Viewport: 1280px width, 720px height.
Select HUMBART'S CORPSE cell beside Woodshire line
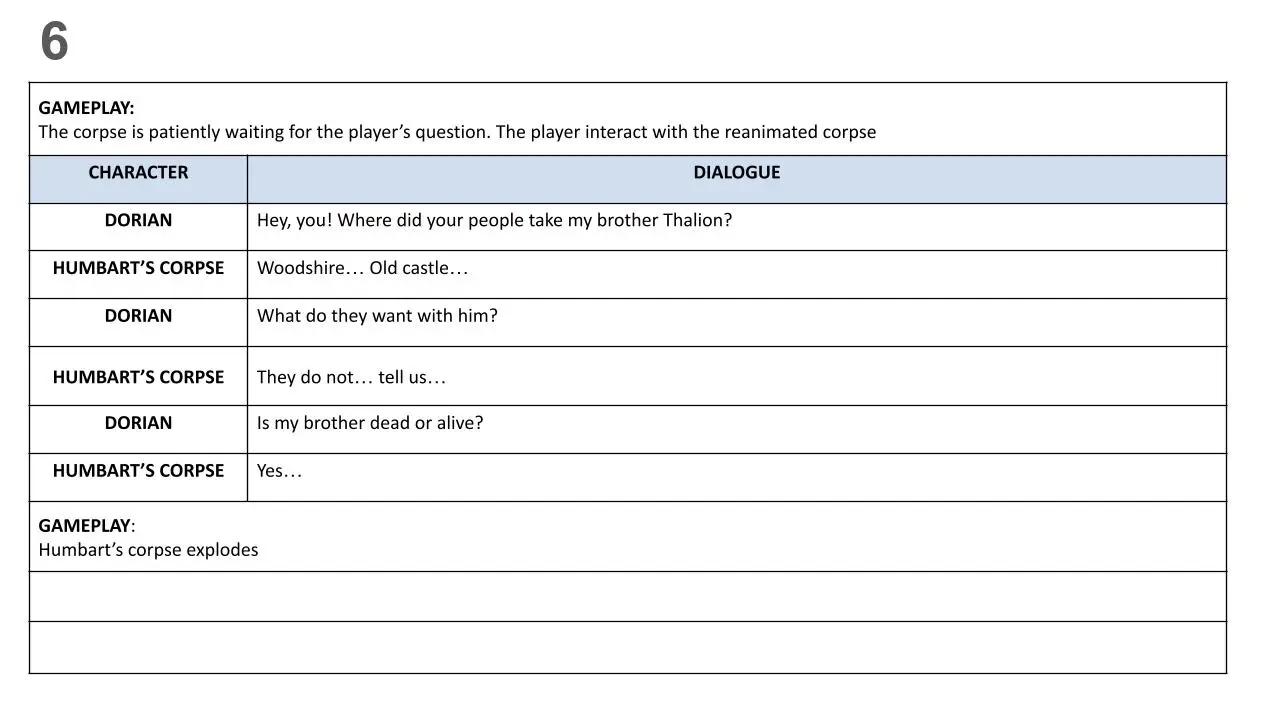(x=138, y=268)
